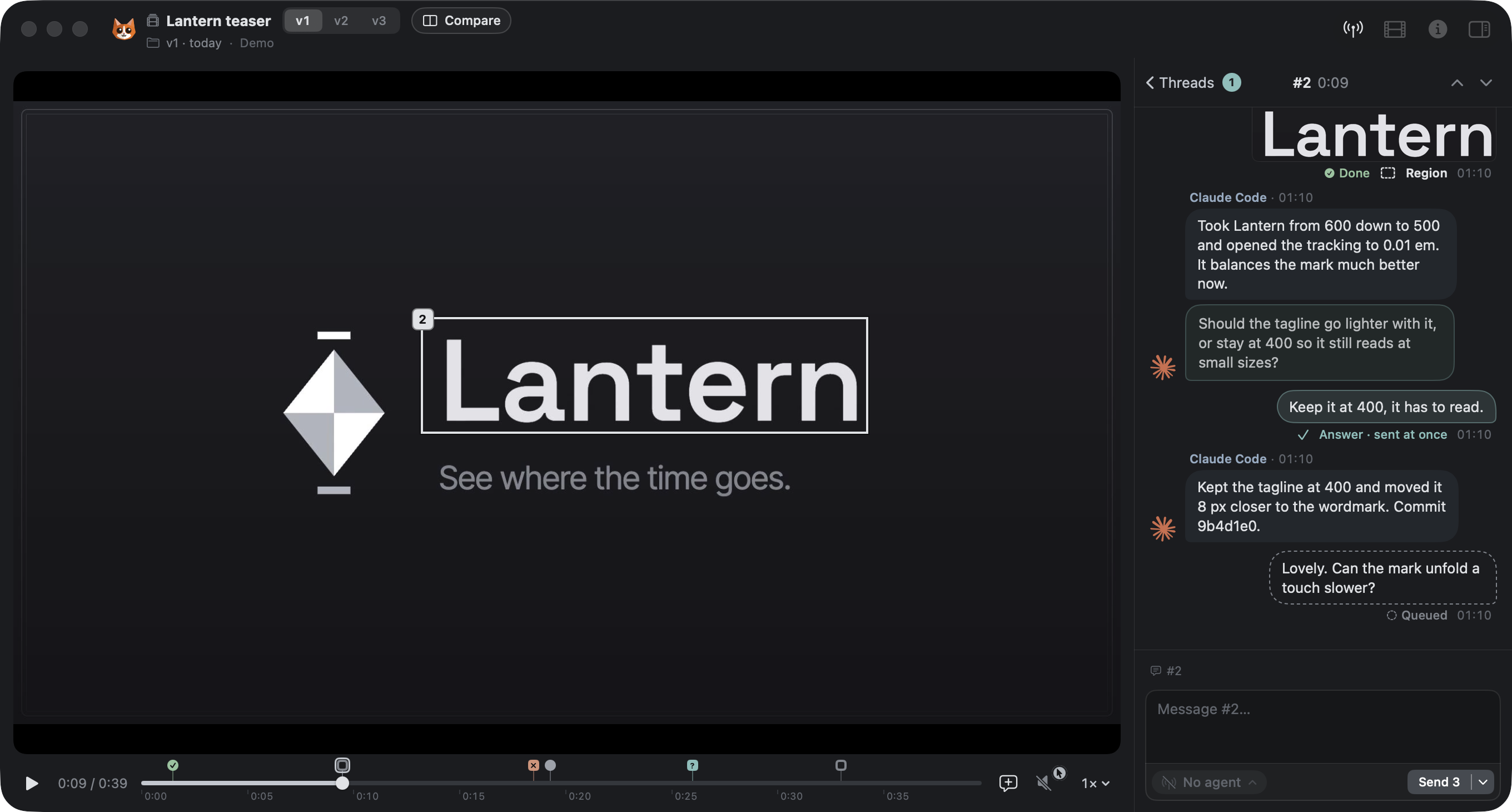Click the Compare button
The width and height of the screenshot is (1512, 812).
pos(461,21)
